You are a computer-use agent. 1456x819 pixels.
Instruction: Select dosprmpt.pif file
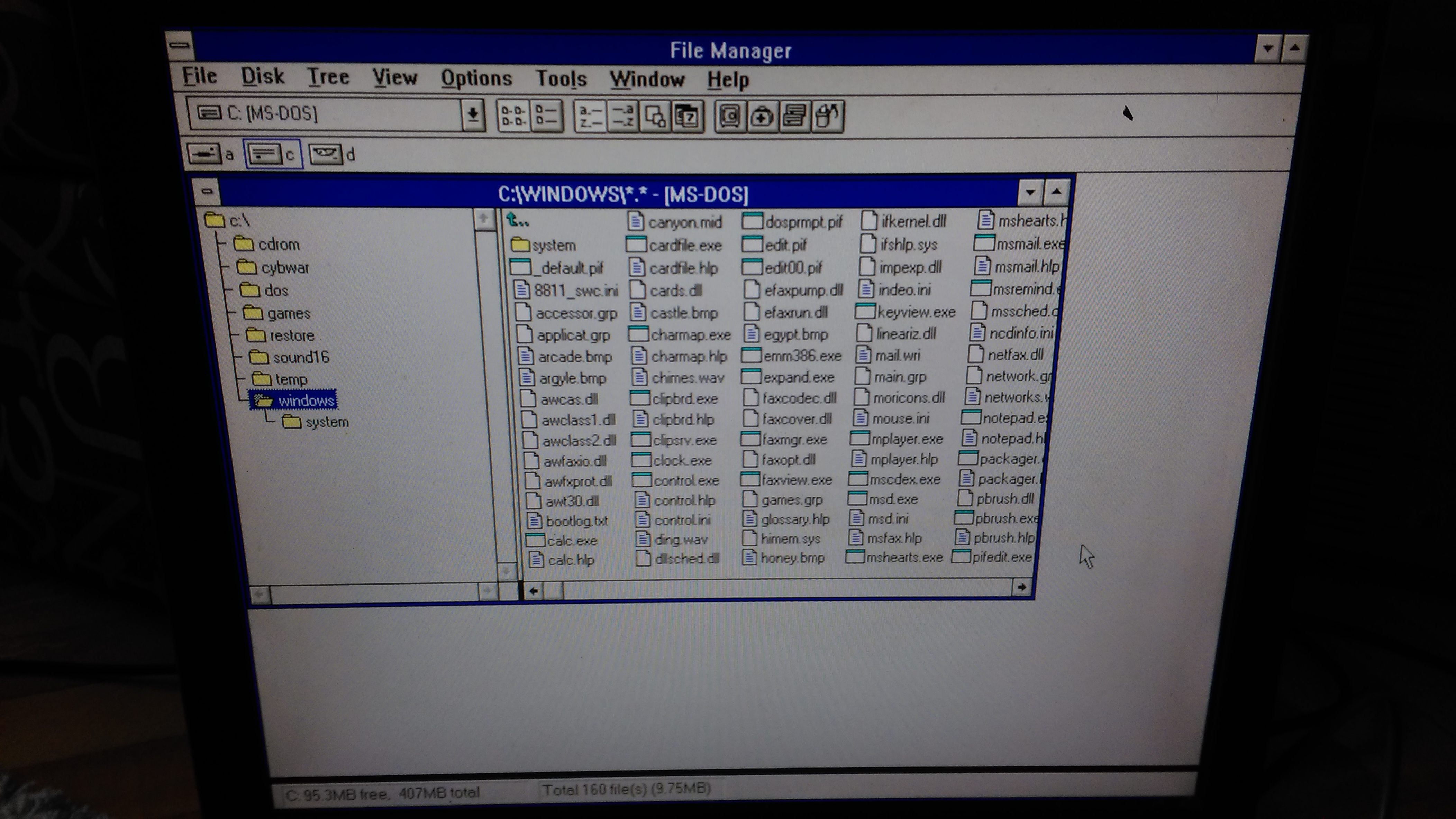792,221
